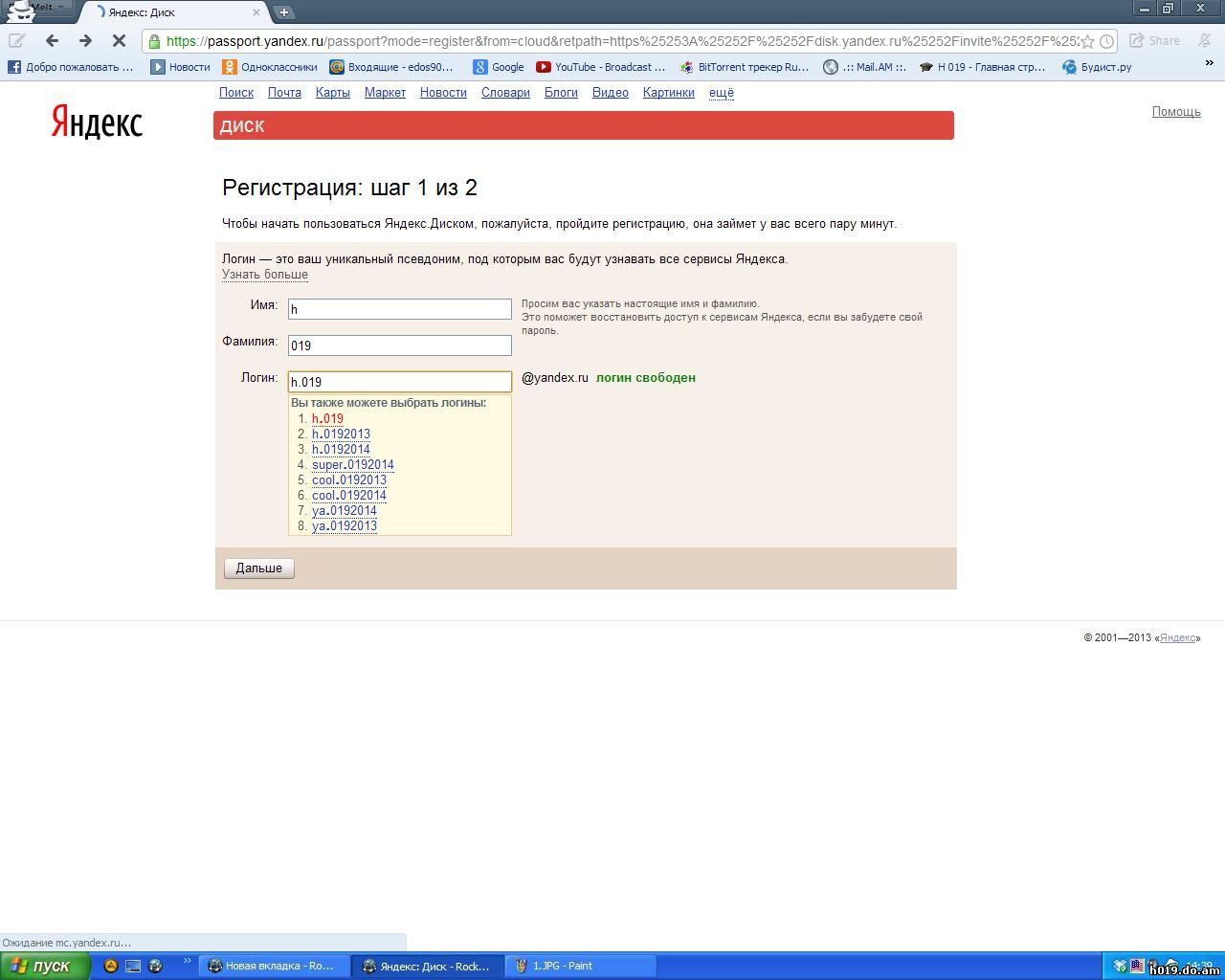Choose suggested login ya.0192013

[345, 525]
